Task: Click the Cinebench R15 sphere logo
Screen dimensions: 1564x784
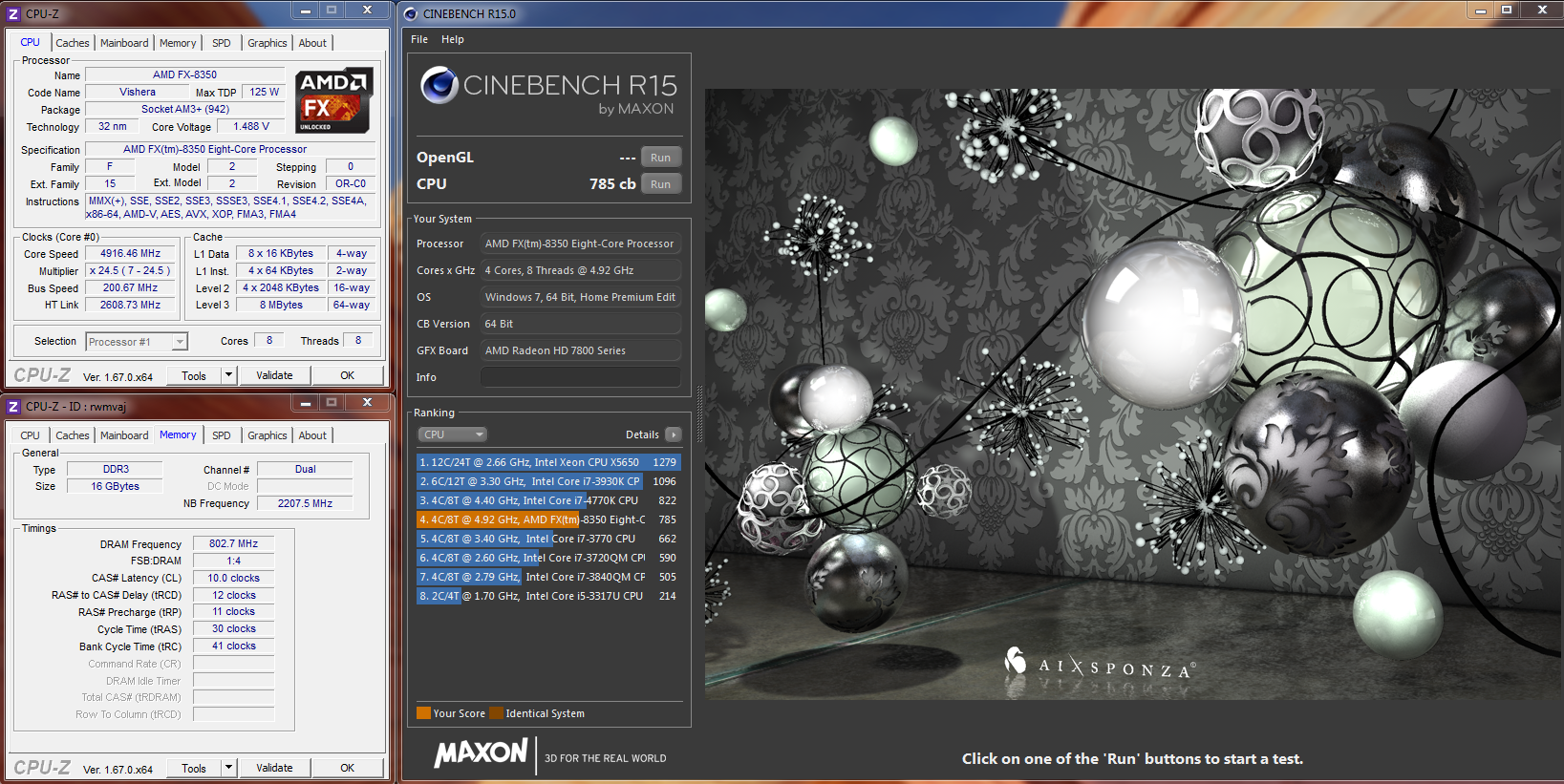Action: tap(439, 86)
